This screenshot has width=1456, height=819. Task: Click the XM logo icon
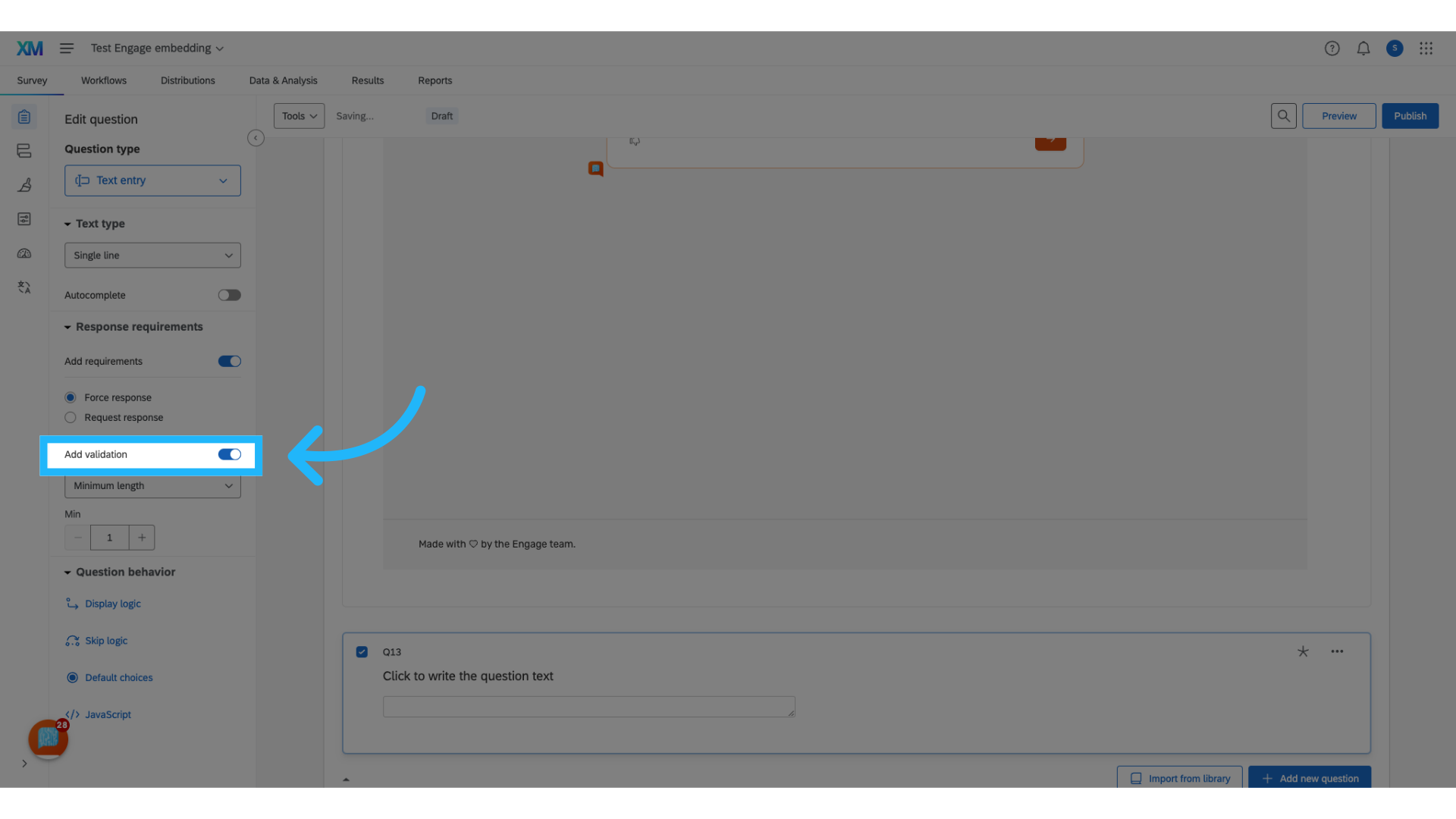(30, 49)
